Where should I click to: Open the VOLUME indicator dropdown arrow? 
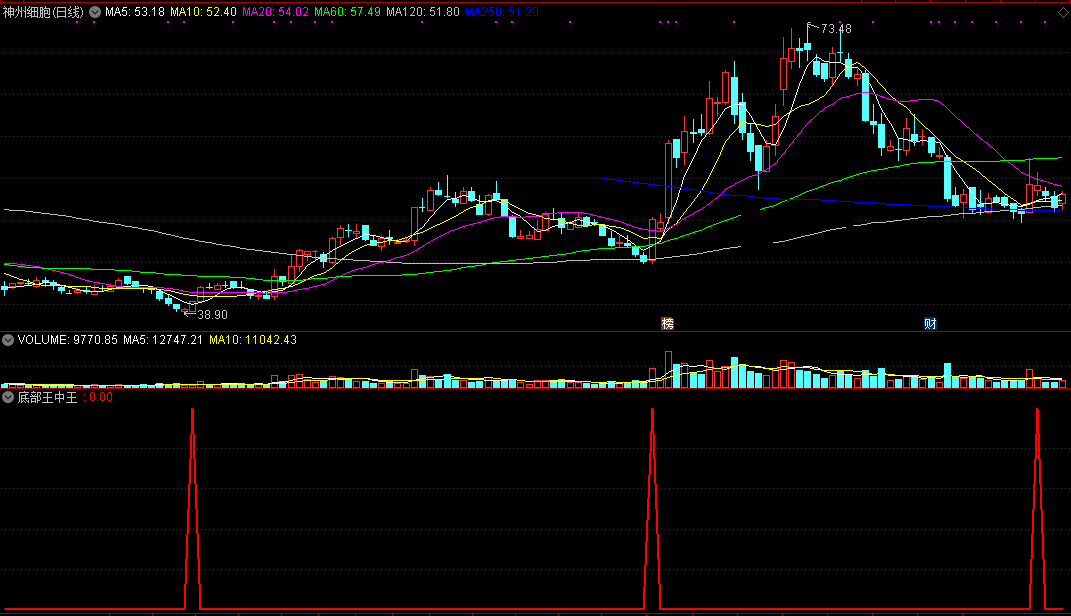[8, 339]
